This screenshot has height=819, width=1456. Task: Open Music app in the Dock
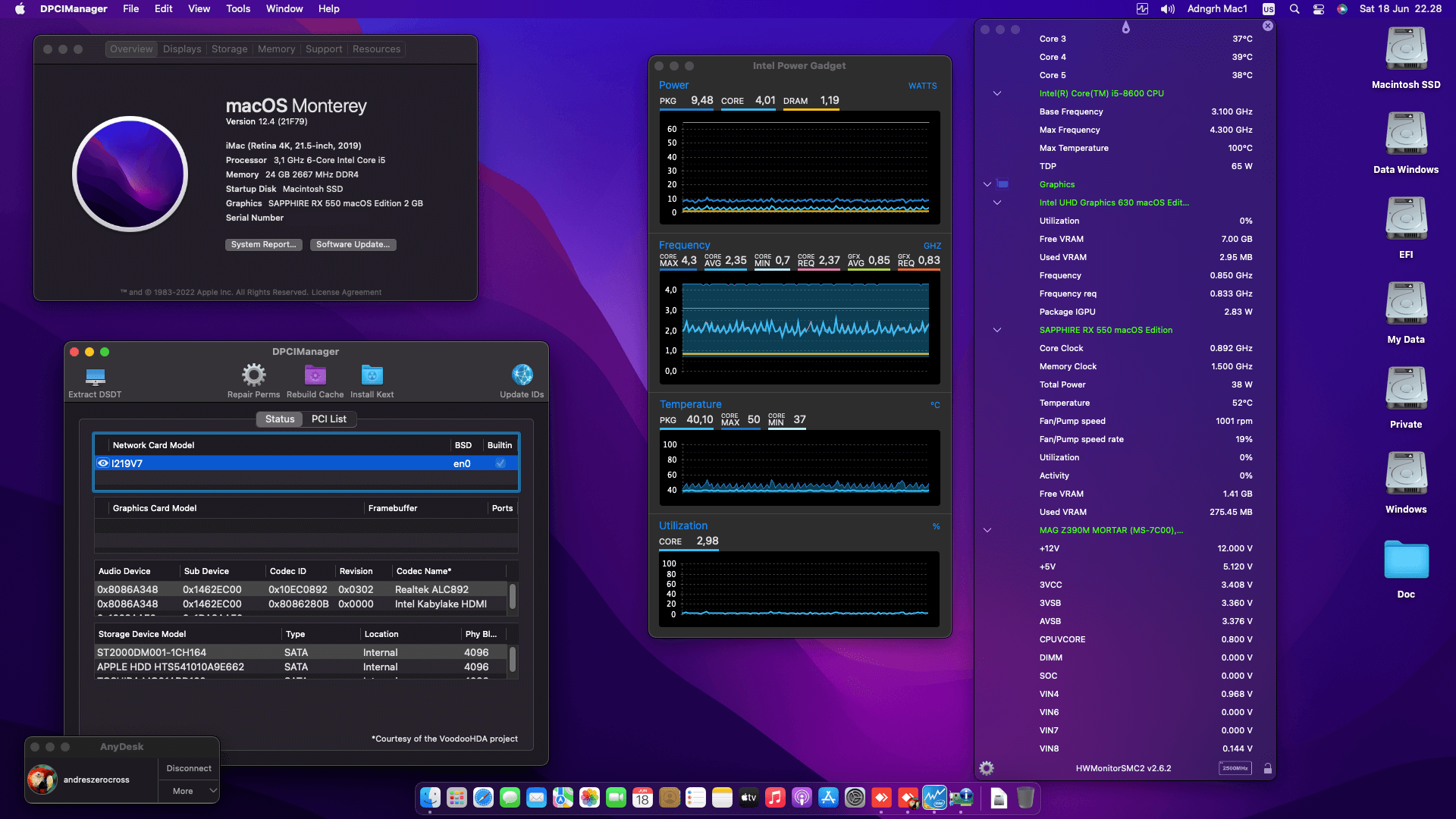tap(775, 798)
